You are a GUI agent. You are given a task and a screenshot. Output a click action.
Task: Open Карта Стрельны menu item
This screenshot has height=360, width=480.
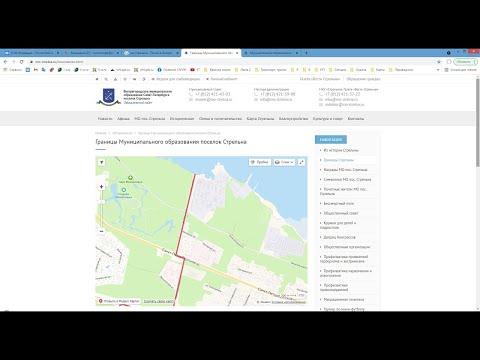click(x=260, y=119)
